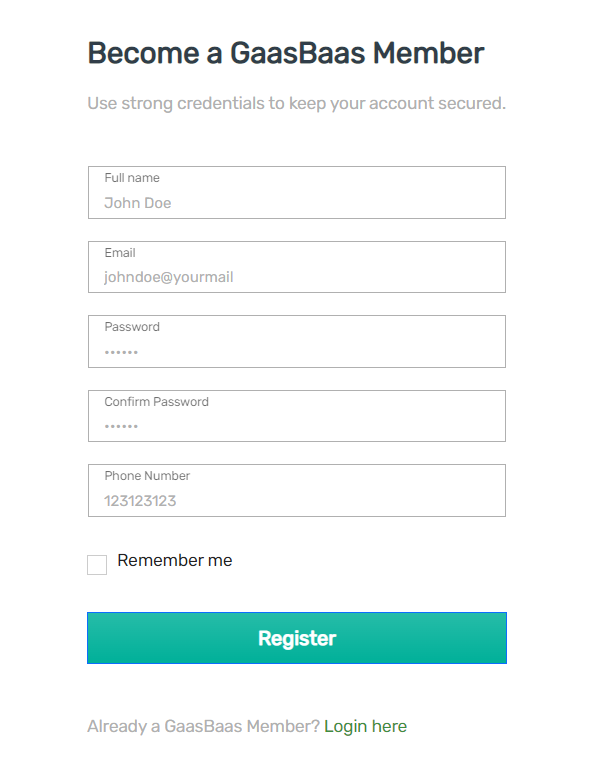Click the Remember me label text
This screenshot has height=775, width=615.
[x=175, y=561]
